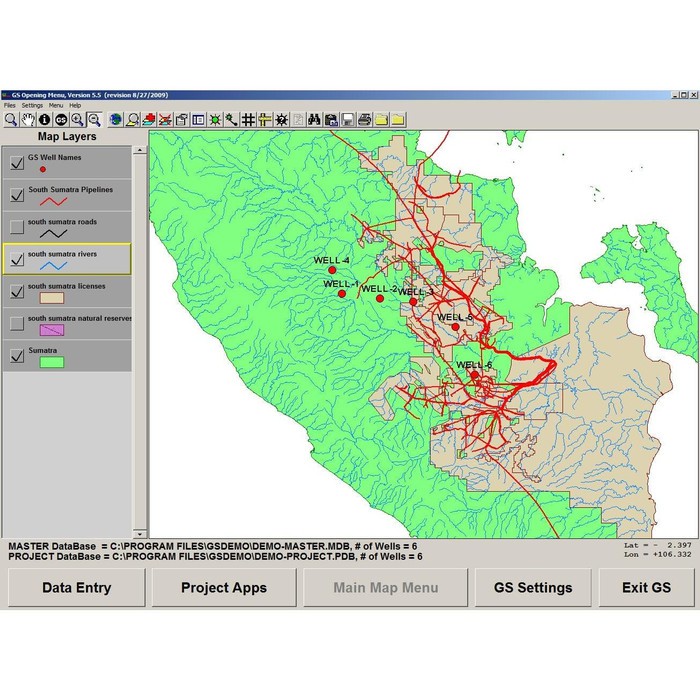
Task: Click the green Sumatra layer color swatch
Action: (51, 361)
